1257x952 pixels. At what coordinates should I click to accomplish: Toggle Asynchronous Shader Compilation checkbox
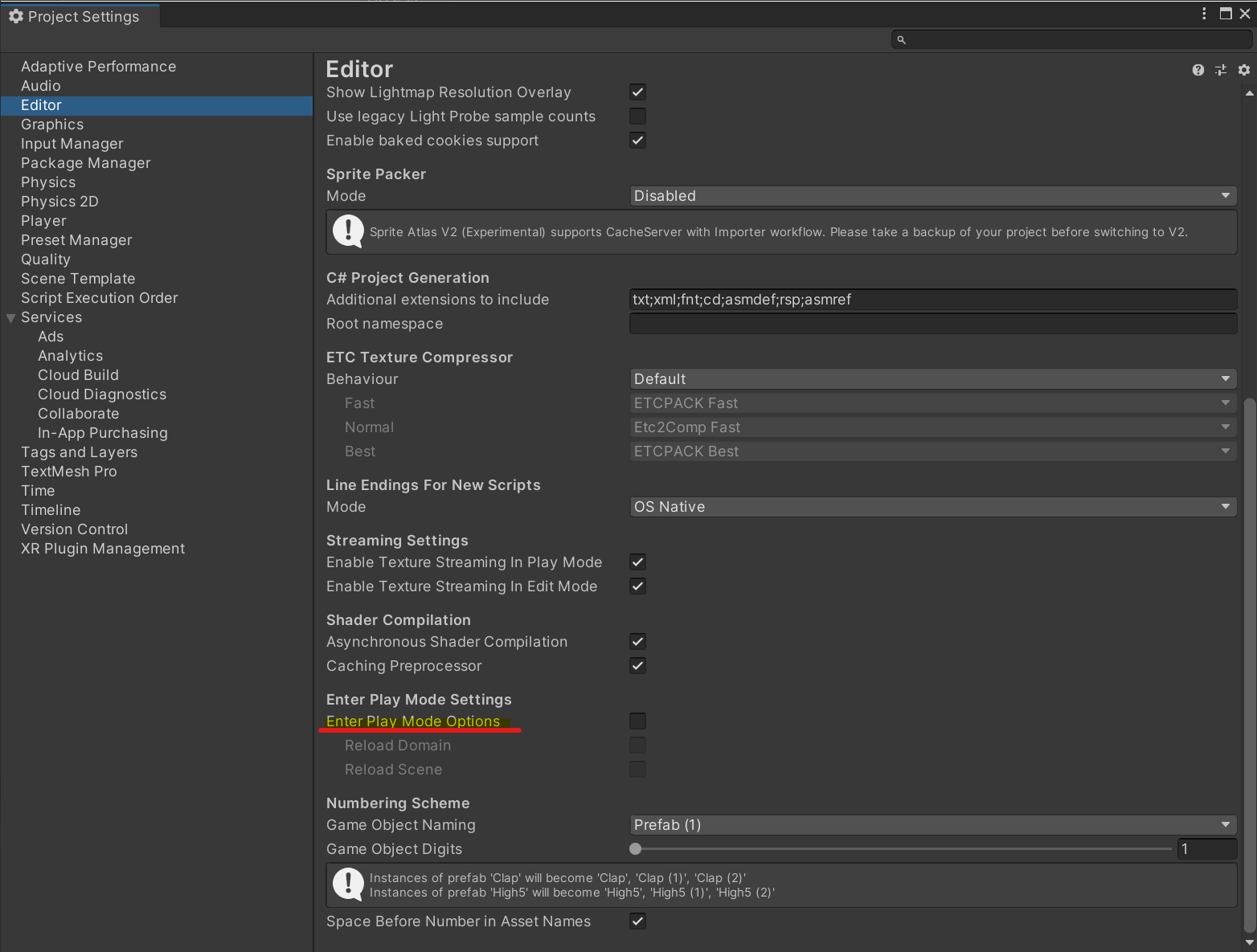(x=637, y=642)
